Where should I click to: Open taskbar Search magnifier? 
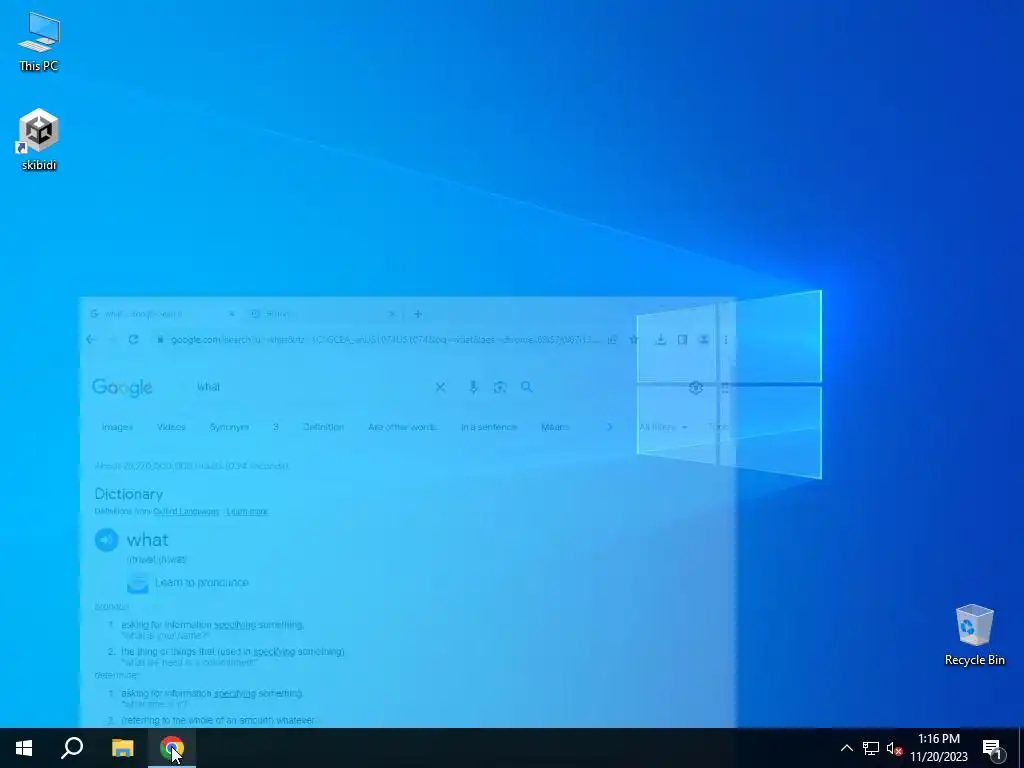pos(72,748)
